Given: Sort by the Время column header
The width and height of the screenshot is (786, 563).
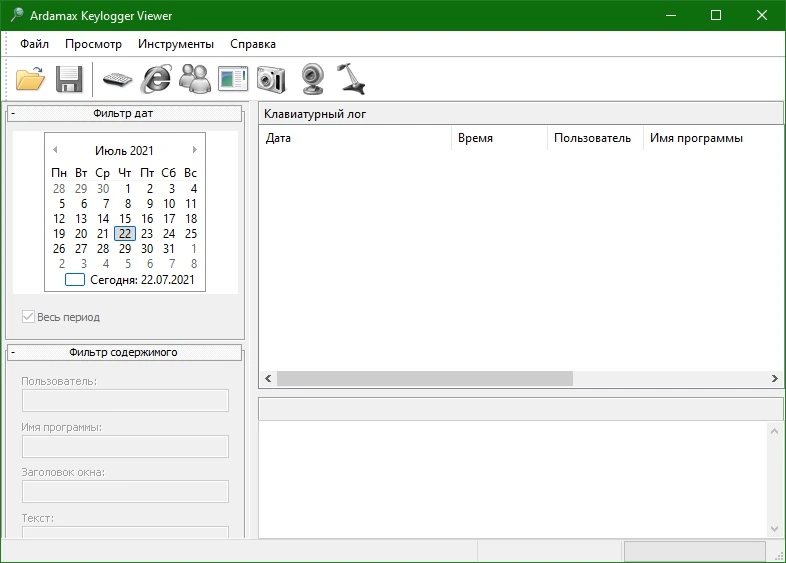Looking at the screenshot, I should pos(499,138).
